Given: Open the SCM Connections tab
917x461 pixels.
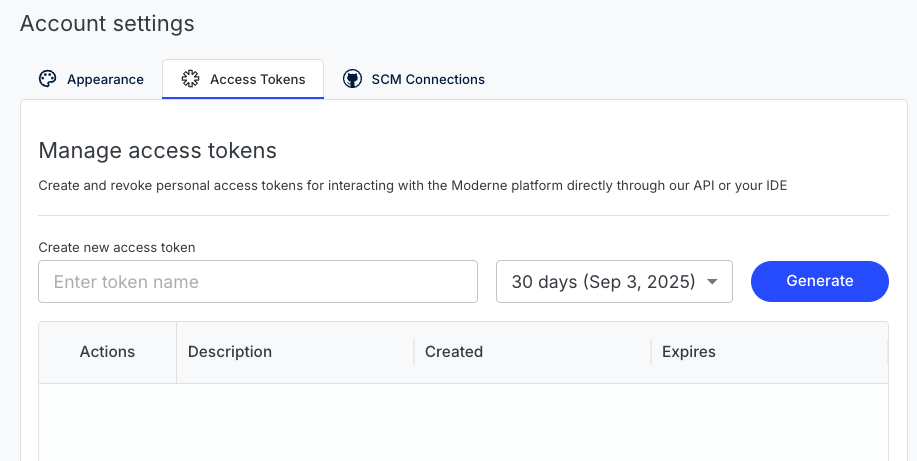Looking at the screenshot, I should 413,79.
